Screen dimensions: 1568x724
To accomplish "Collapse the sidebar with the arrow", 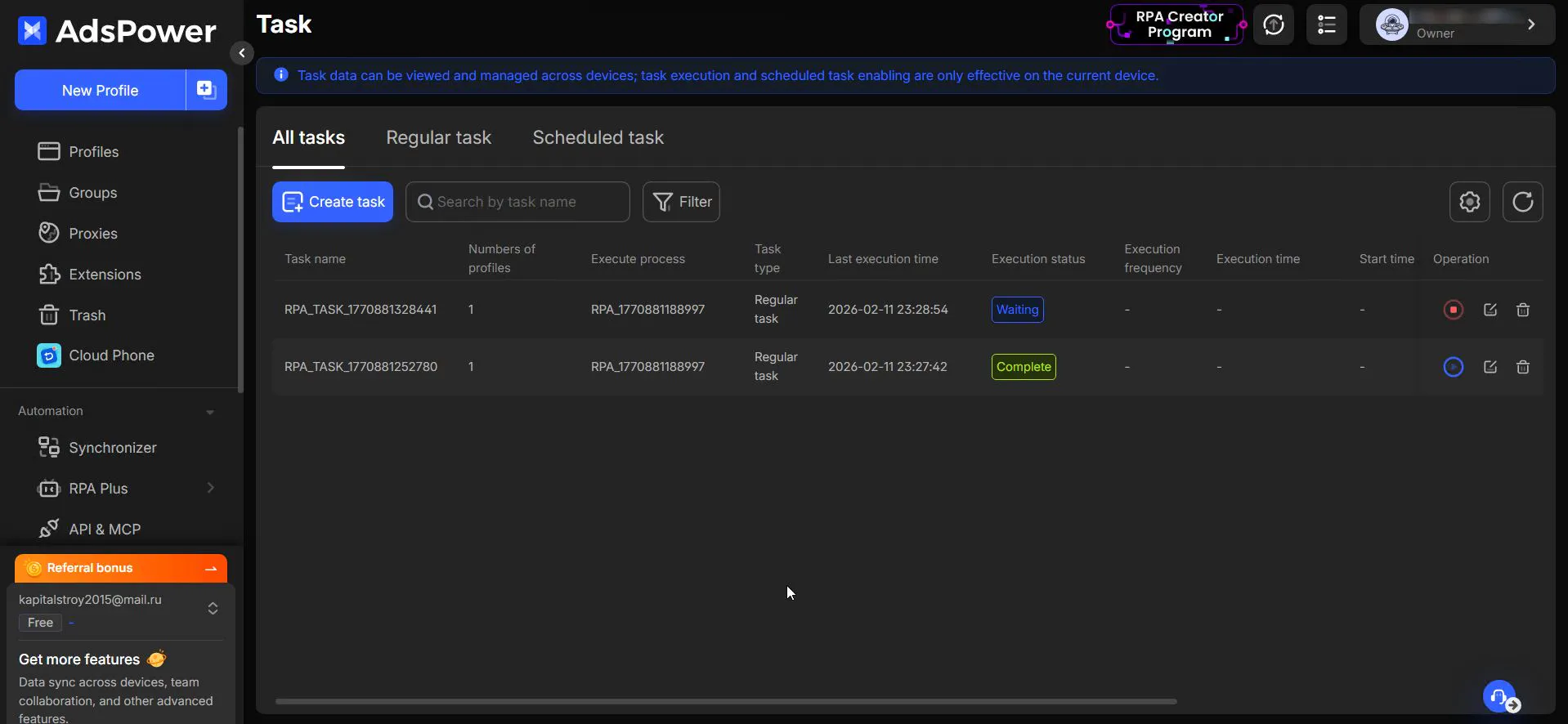I will pos(241,53).
